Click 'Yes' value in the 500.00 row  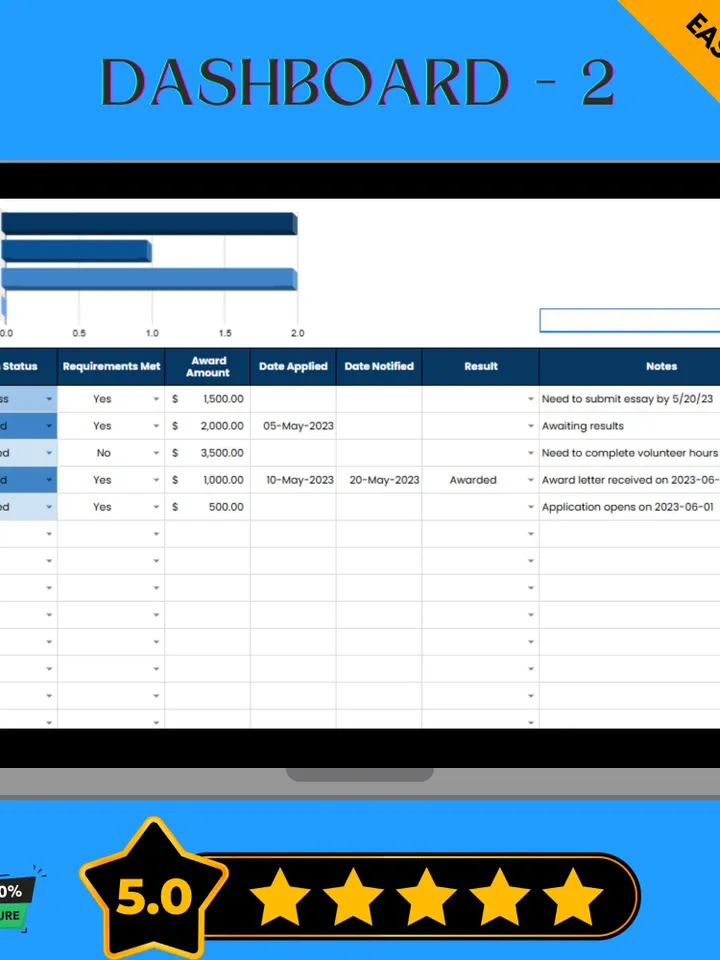[x=102, y=507]
